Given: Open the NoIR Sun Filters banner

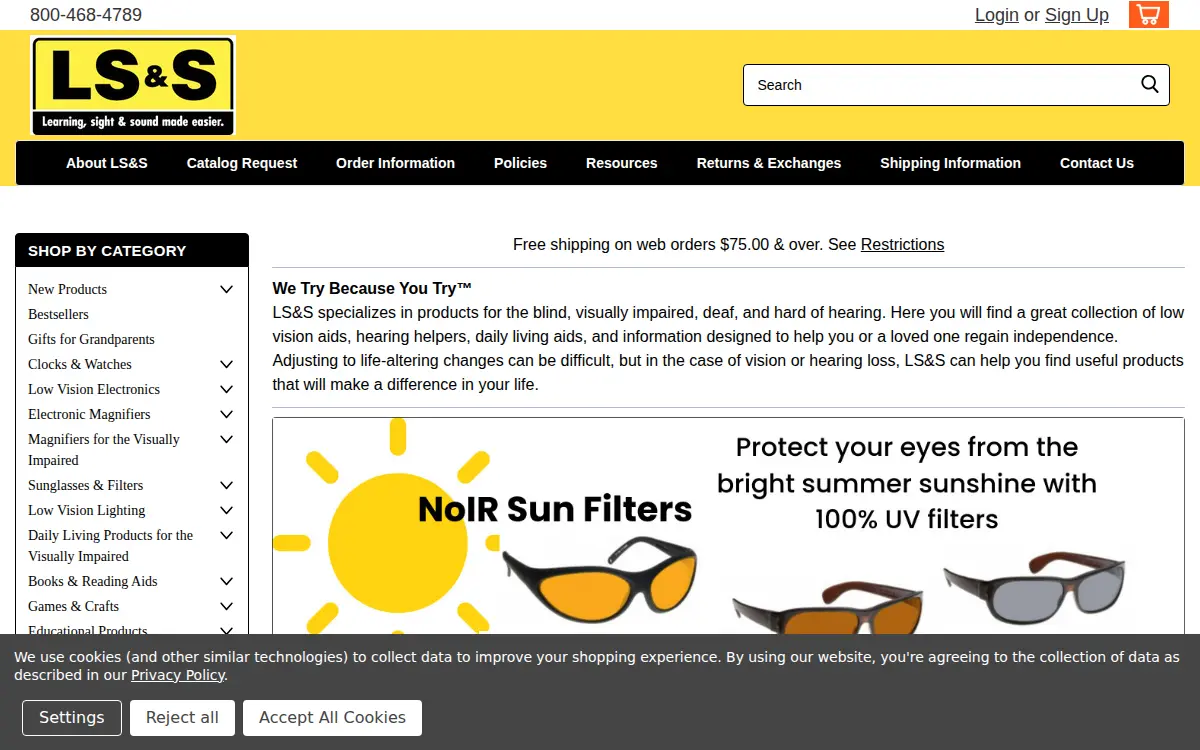Looking at the screenshot, I should click(x=728, y=526).
